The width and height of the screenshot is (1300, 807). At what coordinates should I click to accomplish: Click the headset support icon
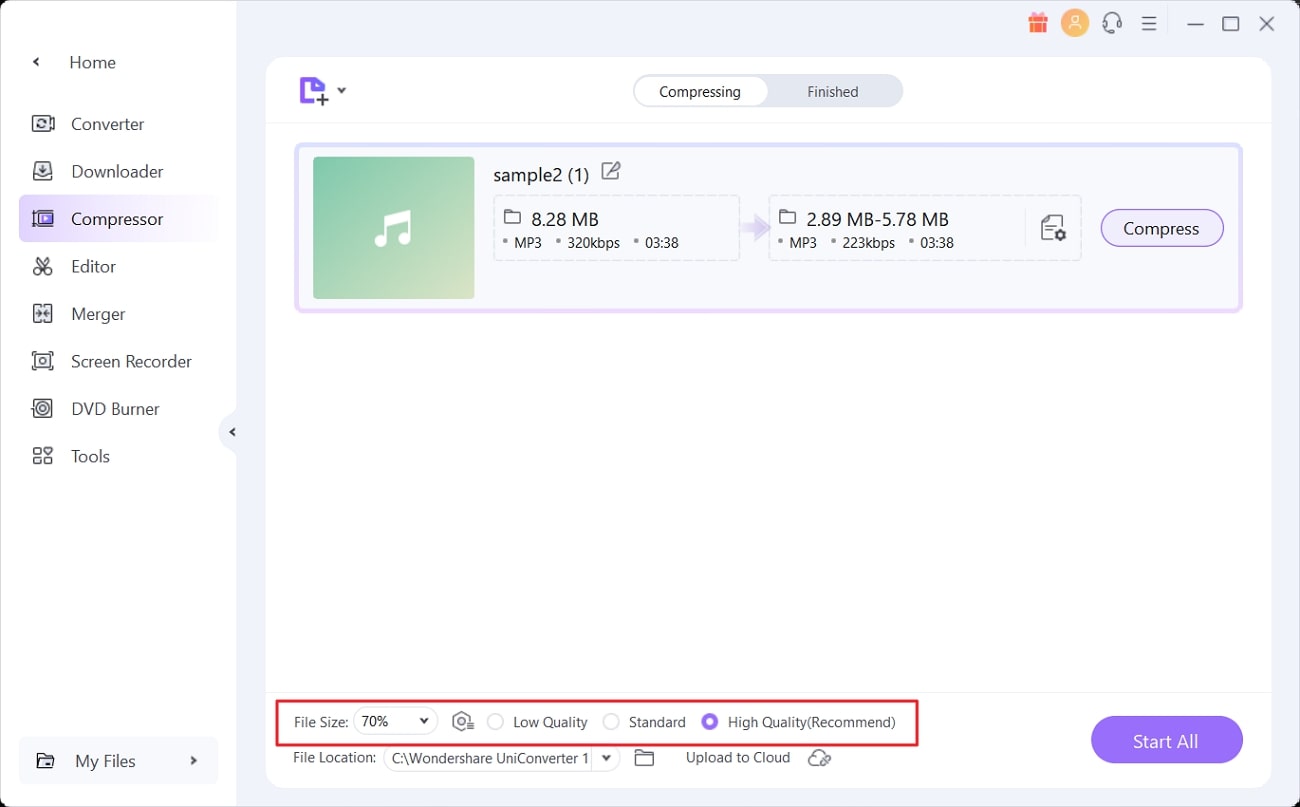[1112, 23]
